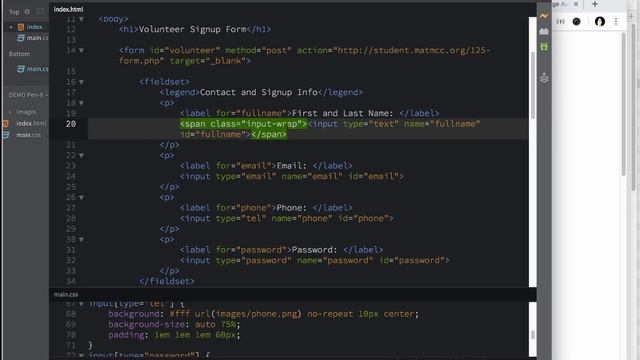Collapse the body tag at line 11
This screenshot has height=360, width=640.
tap(81, 19)
